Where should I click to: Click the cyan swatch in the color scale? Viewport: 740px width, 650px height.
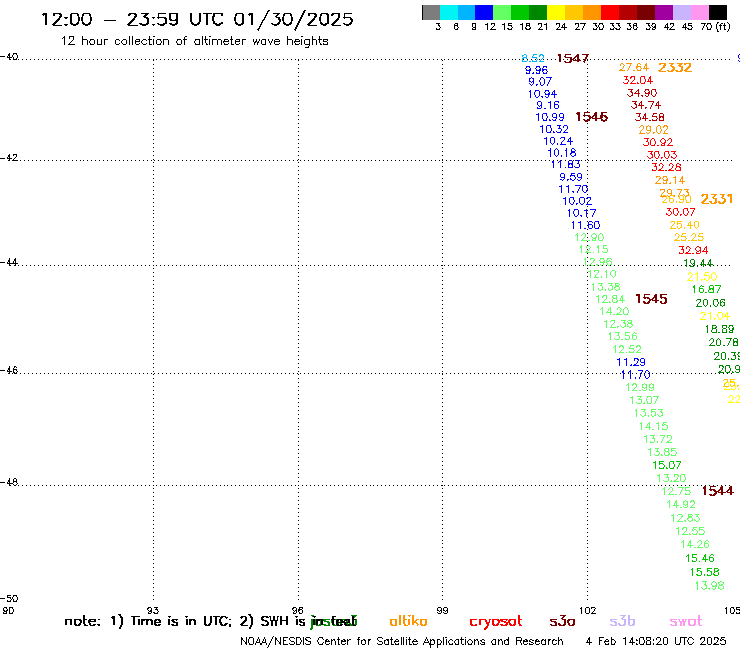click(x=449, y=12)
